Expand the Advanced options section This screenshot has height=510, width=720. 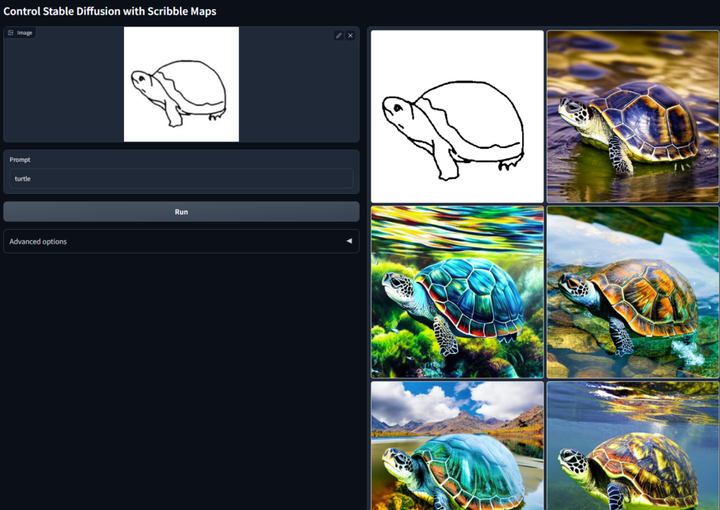point(181,241)
